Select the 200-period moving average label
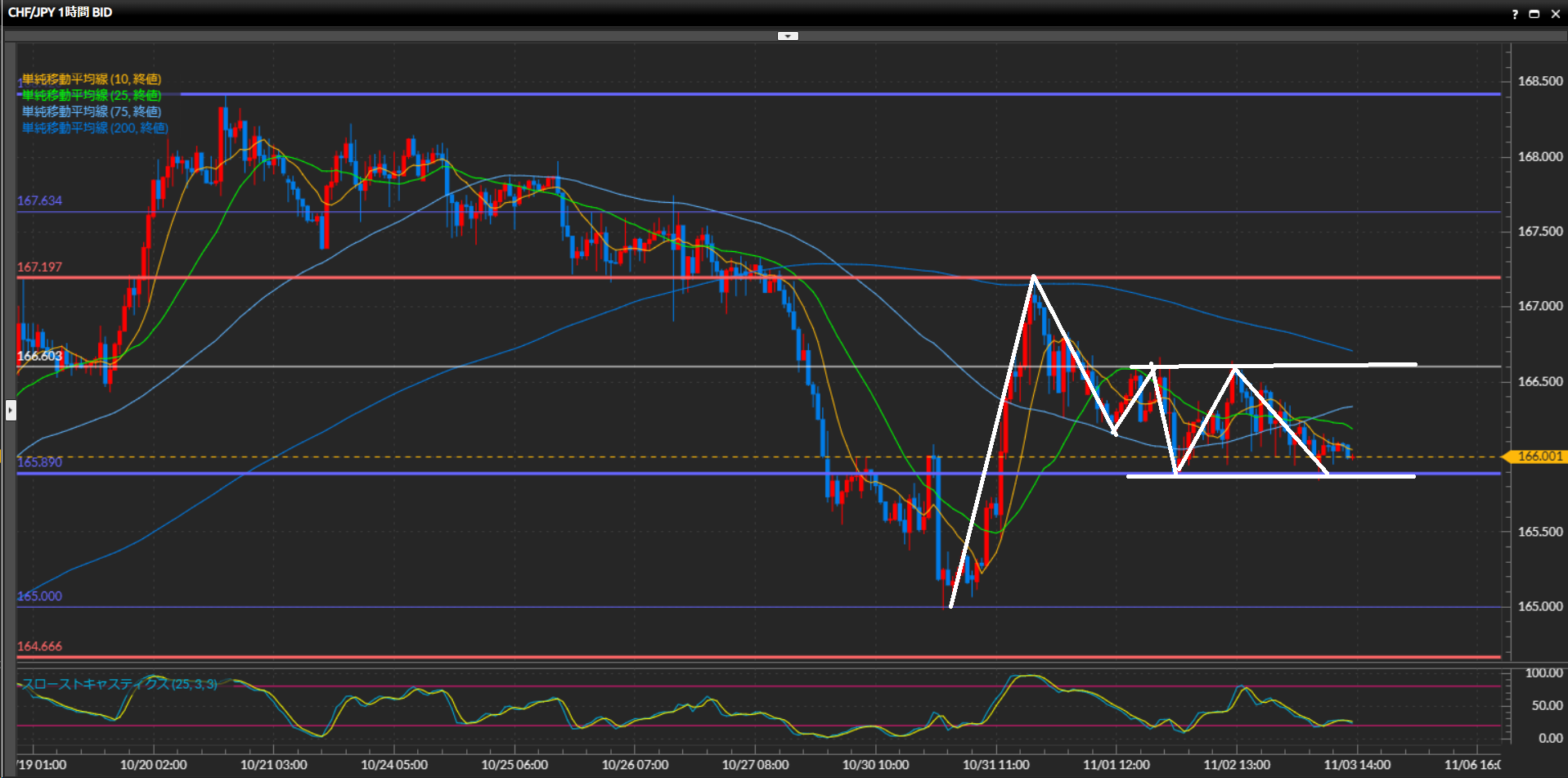This screenshot has width=1568, height=778. [x=95, y=128]
